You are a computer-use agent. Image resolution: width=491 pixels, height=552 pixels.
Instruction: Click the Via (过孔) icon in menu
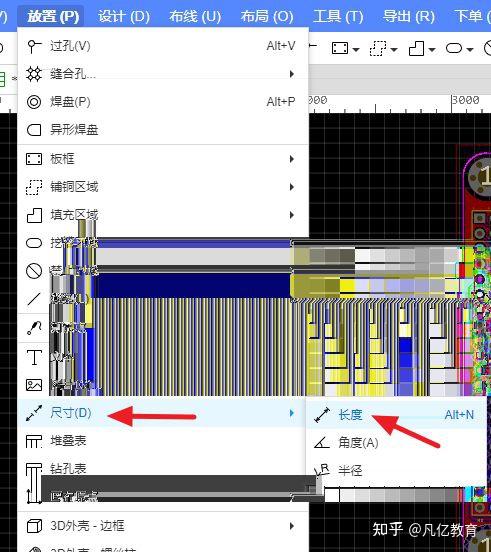(x=33, y=46)
